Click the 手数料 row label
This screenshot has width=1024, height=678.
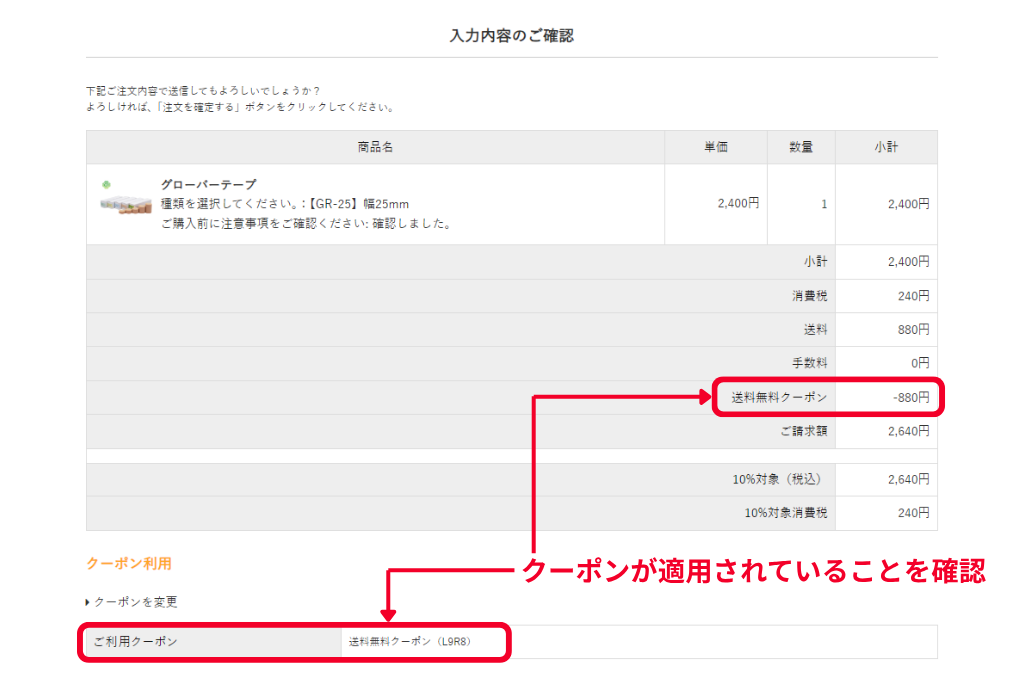(x=810, y=363)
